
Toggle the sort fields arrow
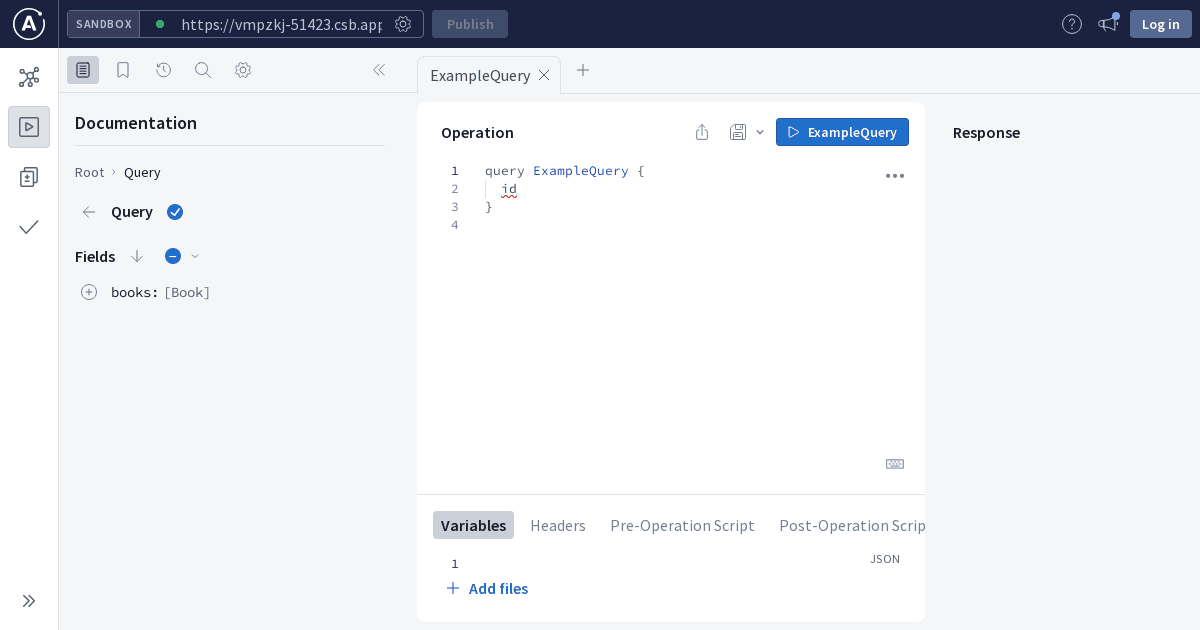pyautogui.click(x=137, y=256)
